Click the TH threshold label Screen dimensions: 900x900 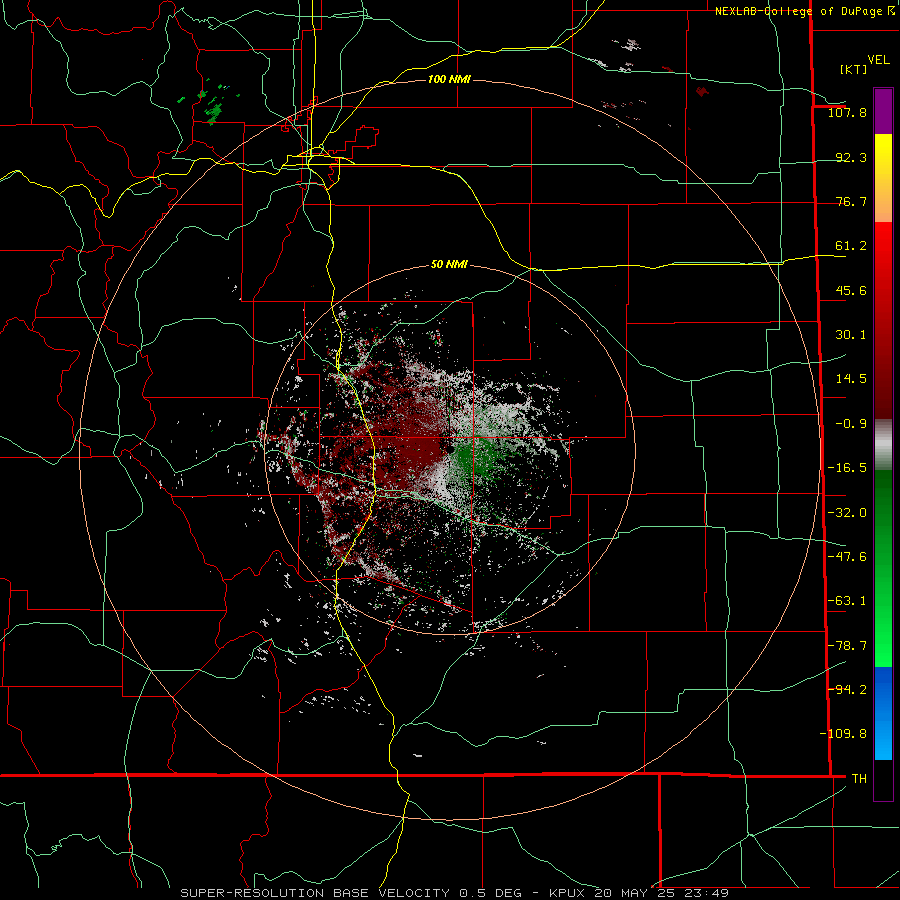click(859, 778)
